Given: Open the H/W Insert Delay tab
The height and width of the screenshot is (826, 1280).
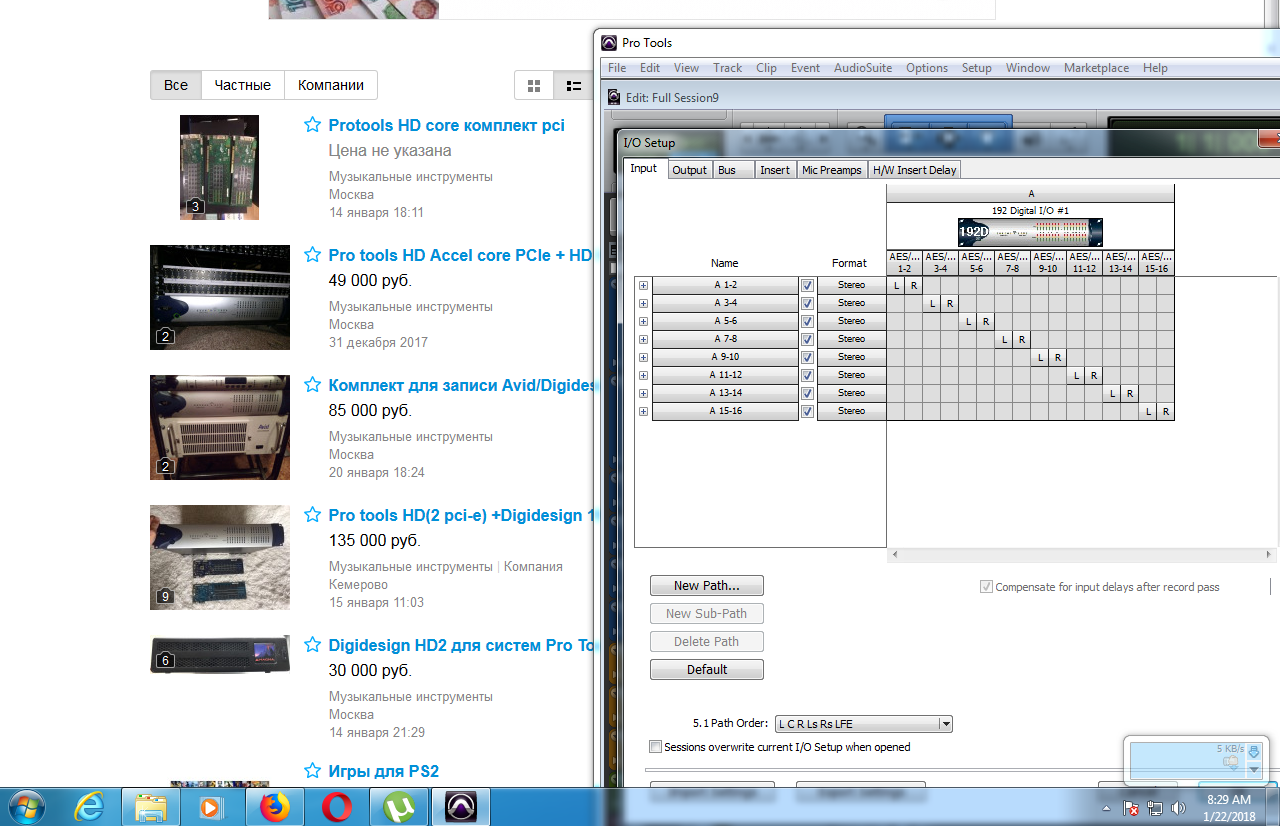Looking at the screenshot, I should coord(914,170).
